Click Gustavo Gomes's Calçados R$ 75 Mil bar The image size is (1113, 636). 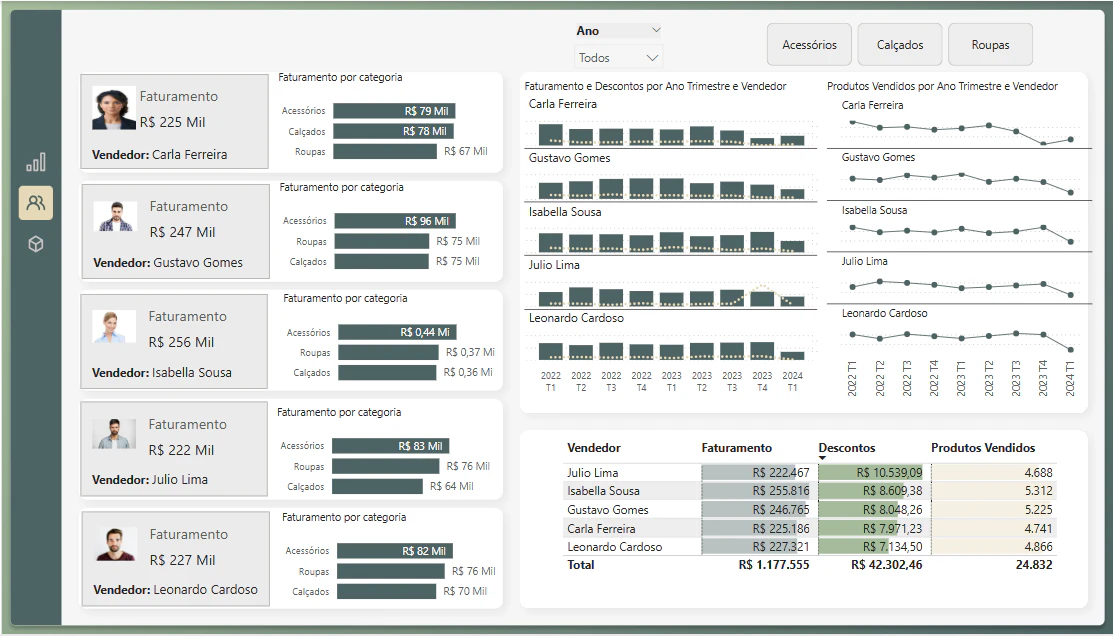382,261
